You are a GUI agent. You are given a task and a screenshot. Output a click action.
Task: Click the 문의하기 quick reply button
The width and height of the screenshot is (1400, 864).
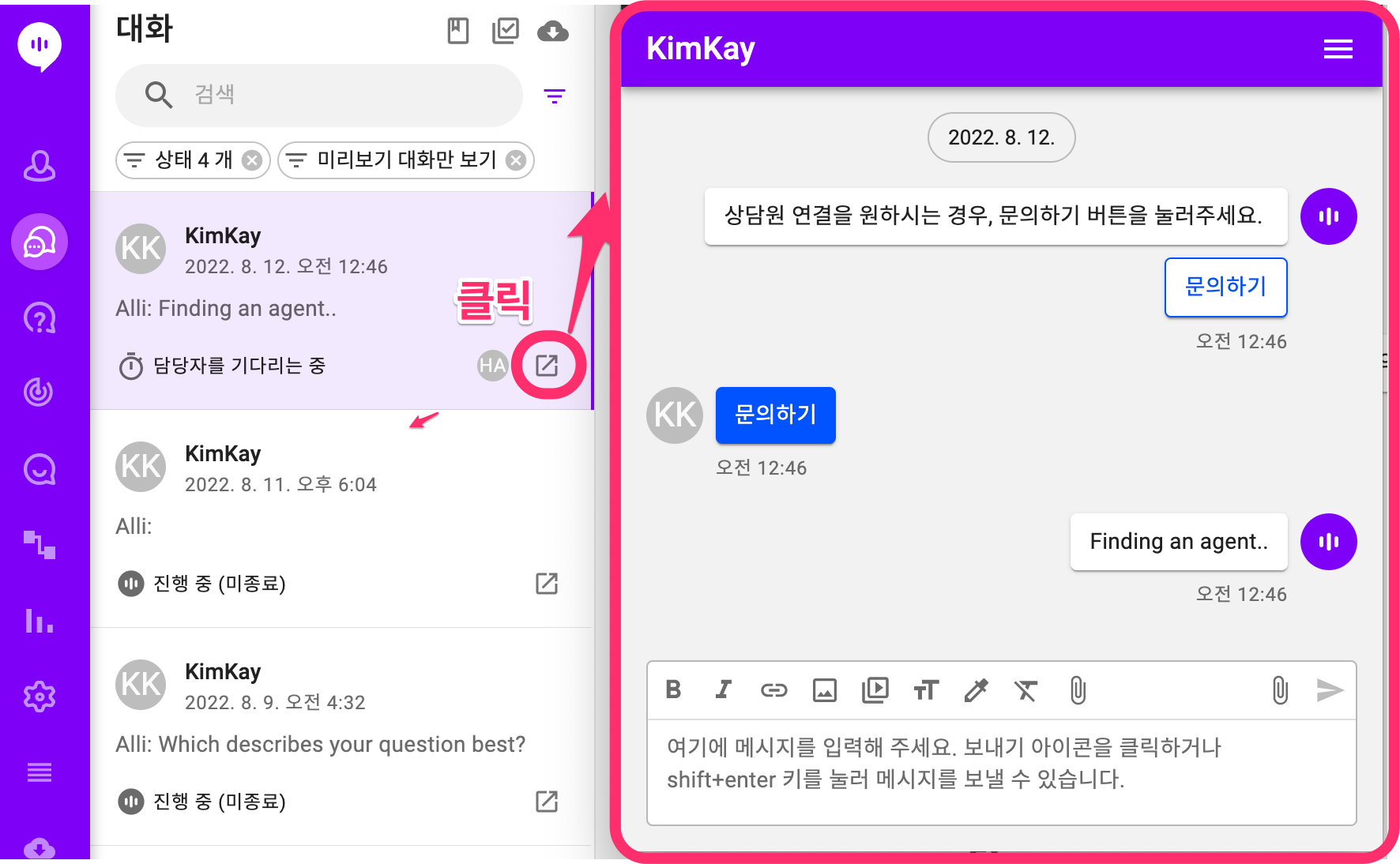tap(1225, 287)
